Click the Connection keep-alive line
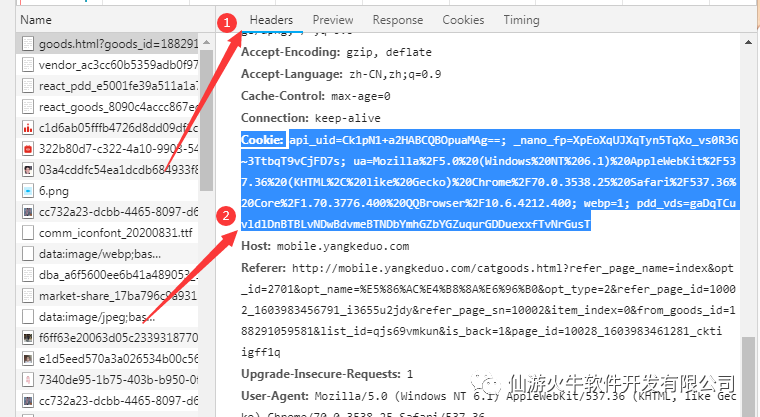Image resolution: width=760 pixels, height=417 pixels. (x=311, y=118)
